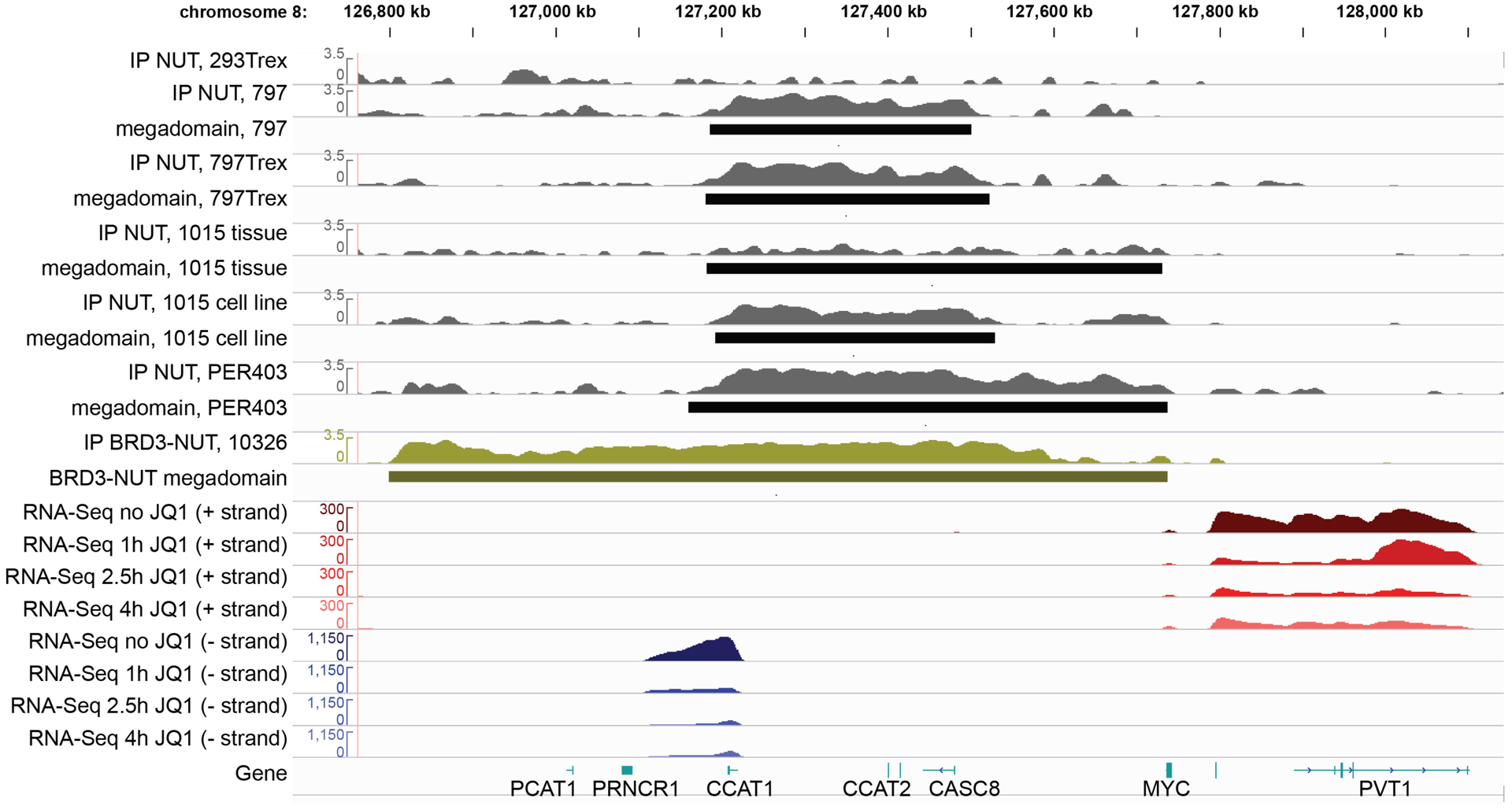
Task: Click the 'megadomain, 1015 cell line' label
Action: (x=157, y=338)
